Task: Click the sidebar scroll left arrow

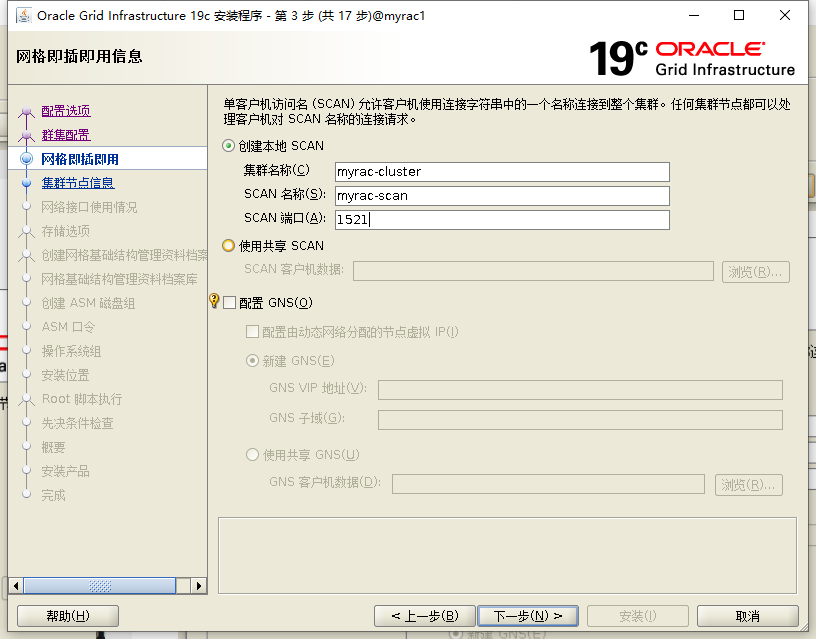Action: coord(16,586)
